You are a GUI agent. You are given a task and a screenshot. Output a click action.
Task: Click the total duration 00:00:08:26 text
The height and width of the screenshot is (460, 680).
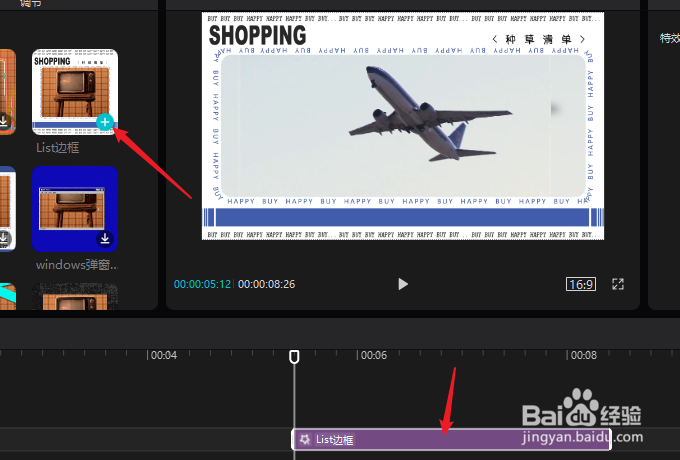point(266,284)
